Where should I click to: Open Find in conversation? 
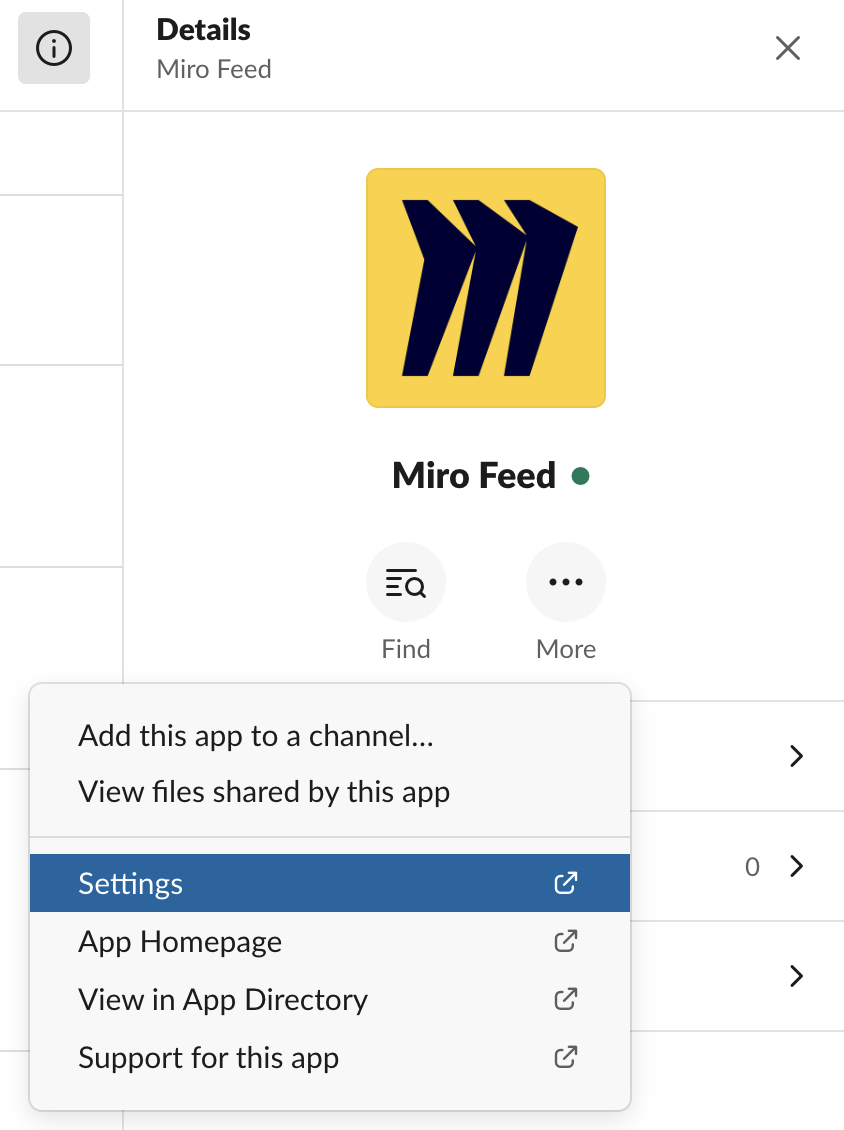[x=406, y=583]
